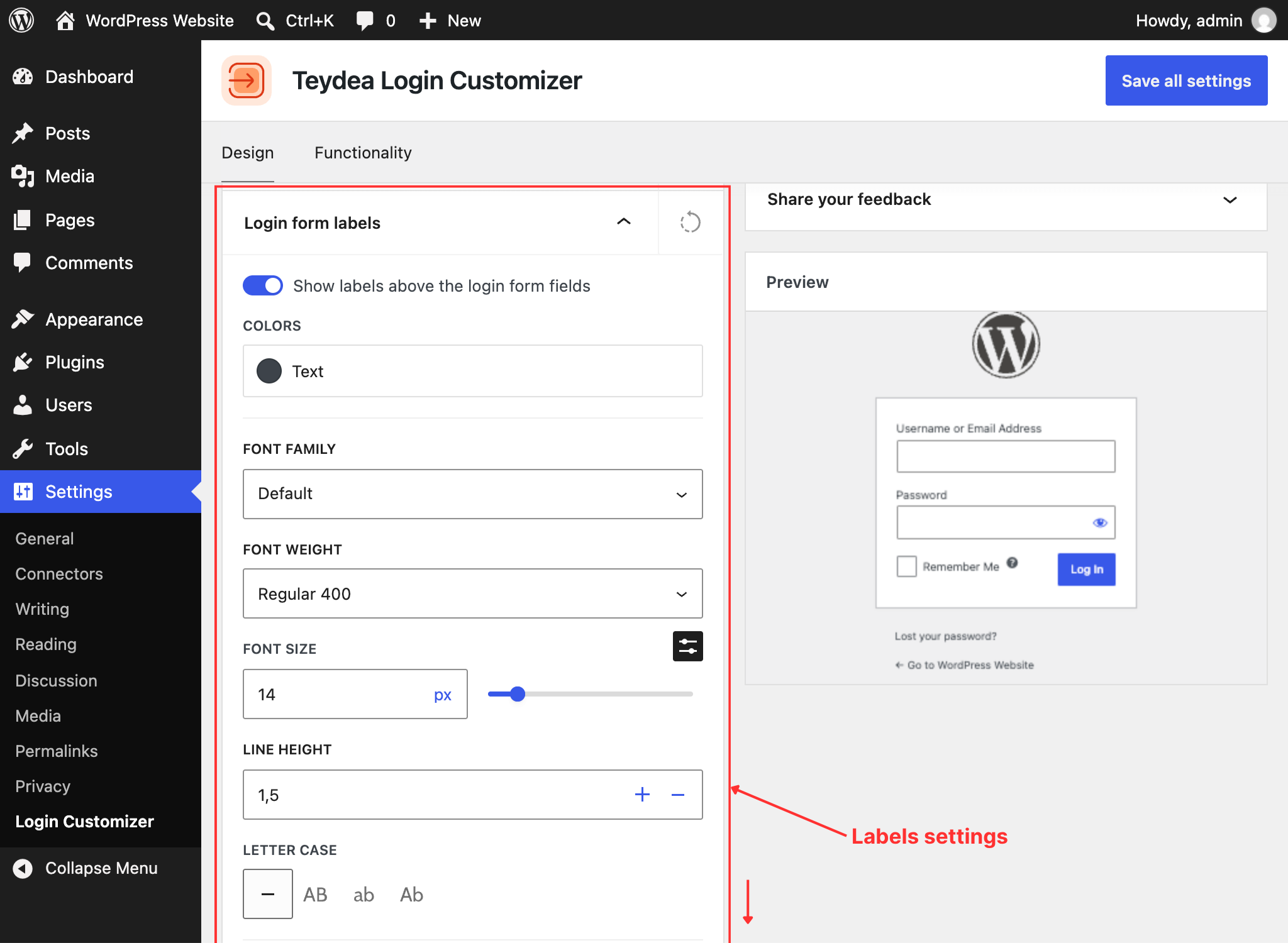This screenshot has width=1288, height=943.
Task: Click Save all settings button
Action: point(1186,80)
